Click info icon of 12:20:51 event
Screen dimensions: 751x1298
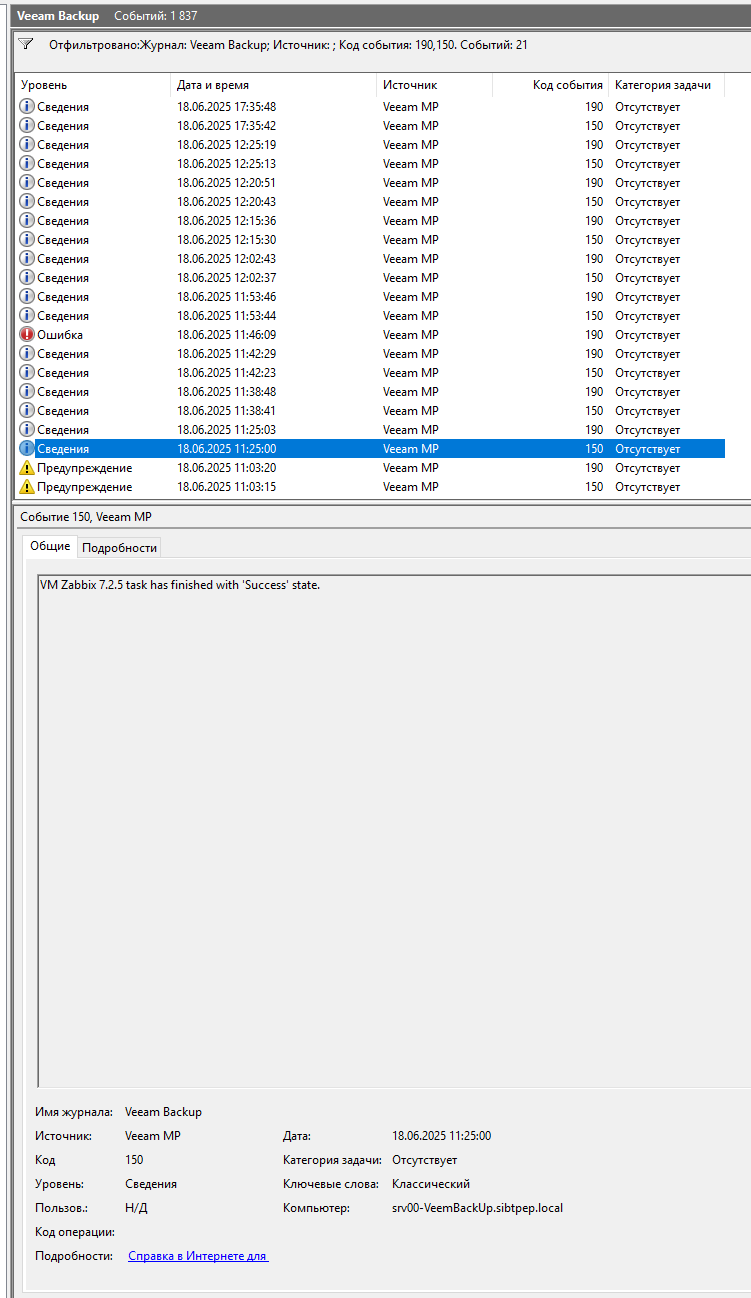pyautogui.click(x=27, y=183)
